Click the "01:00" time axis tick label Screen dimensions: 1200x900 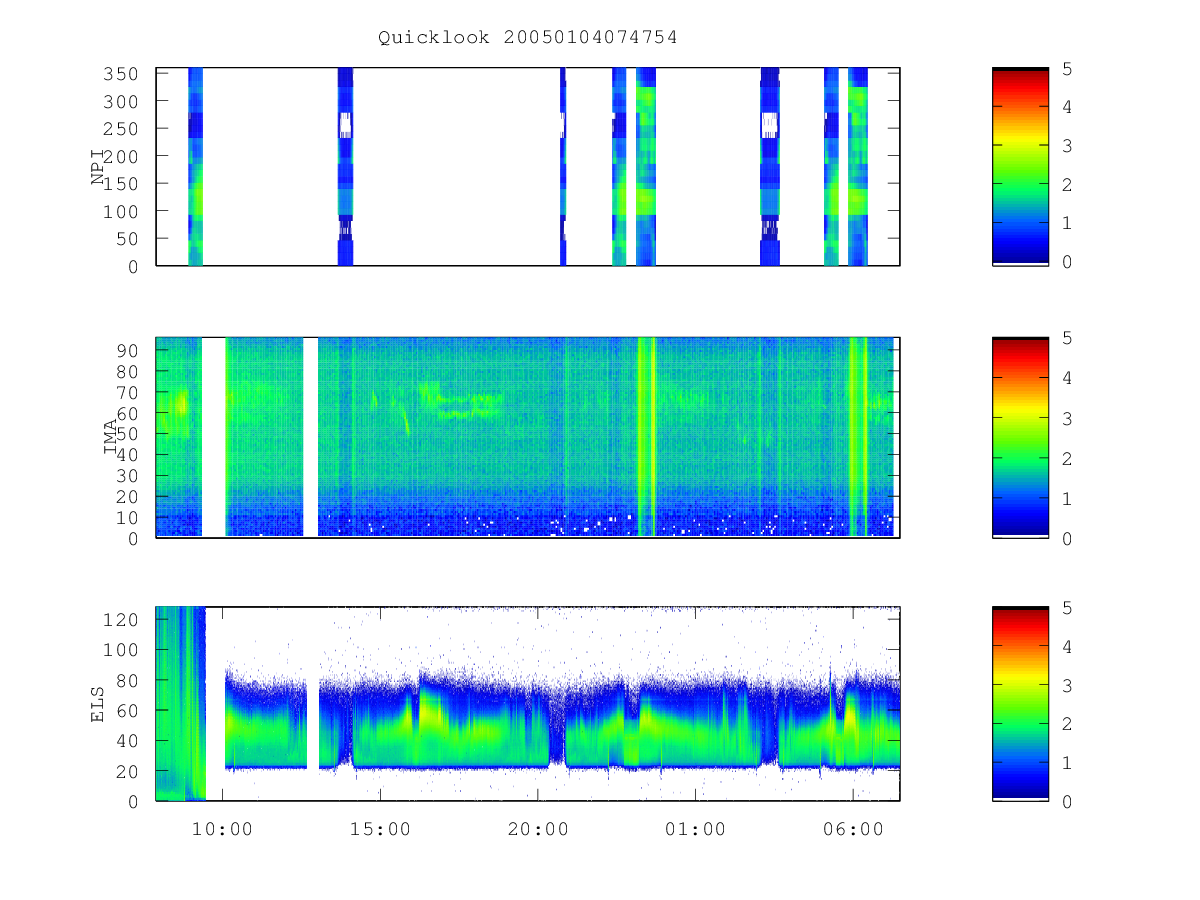click(x=695, y=829)
